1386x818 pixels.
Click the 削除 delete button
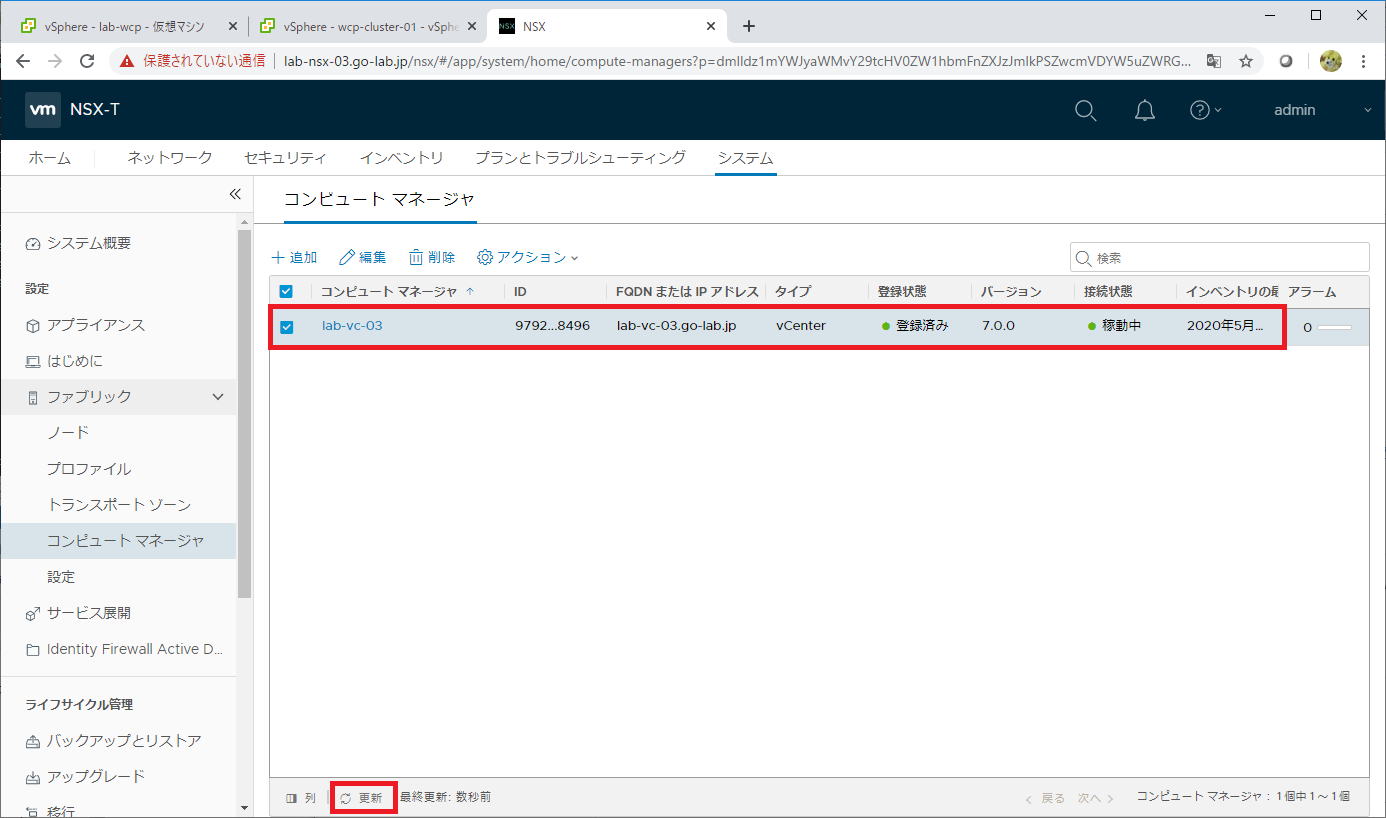pyautogui.click(x=432, y=257)
